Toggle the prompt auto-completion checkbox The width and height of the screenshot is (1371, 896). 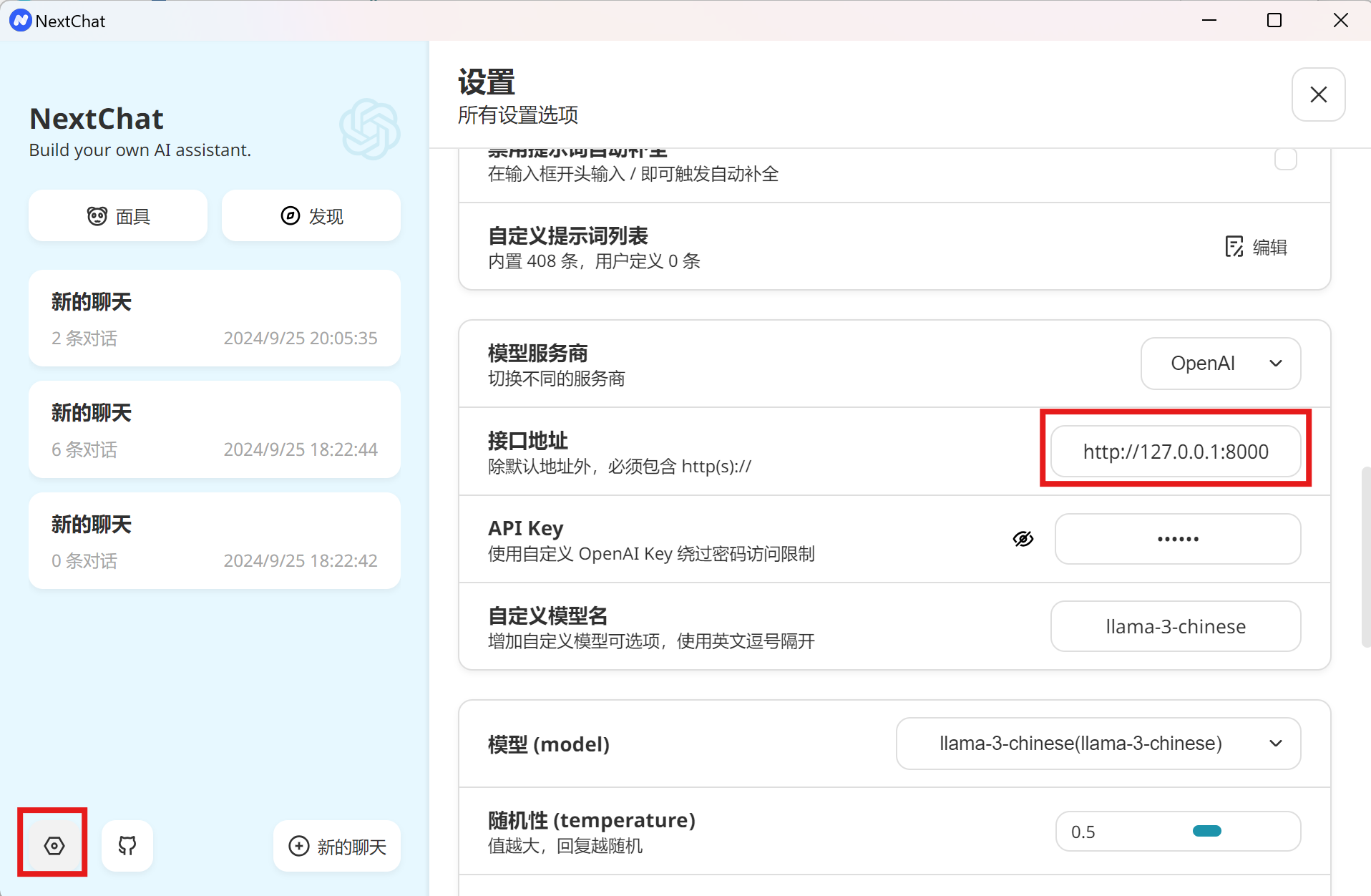click(x=1285, y=159)
